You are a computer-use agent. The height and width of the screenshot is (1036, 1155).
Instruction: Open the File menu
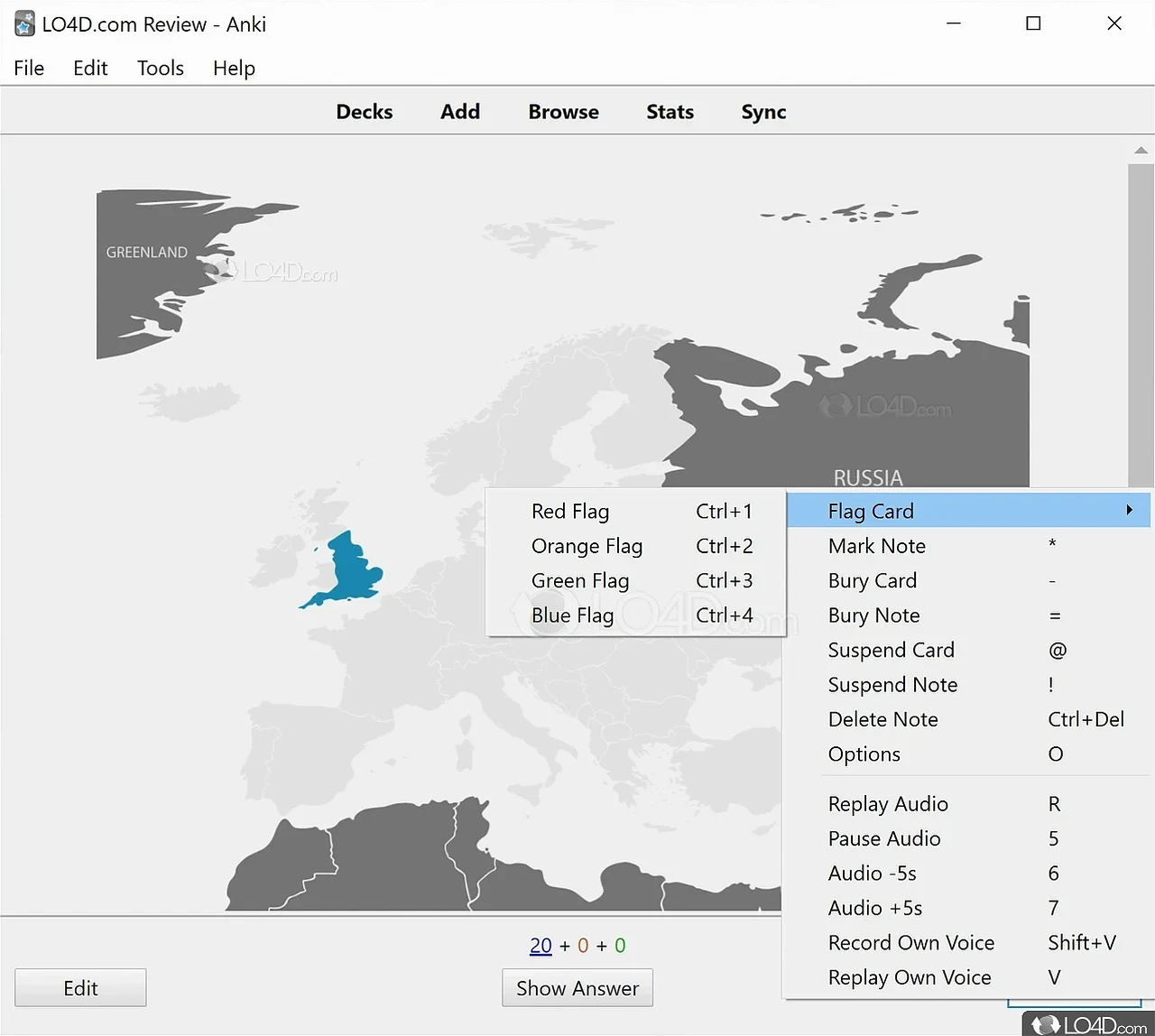pos(29,69)
